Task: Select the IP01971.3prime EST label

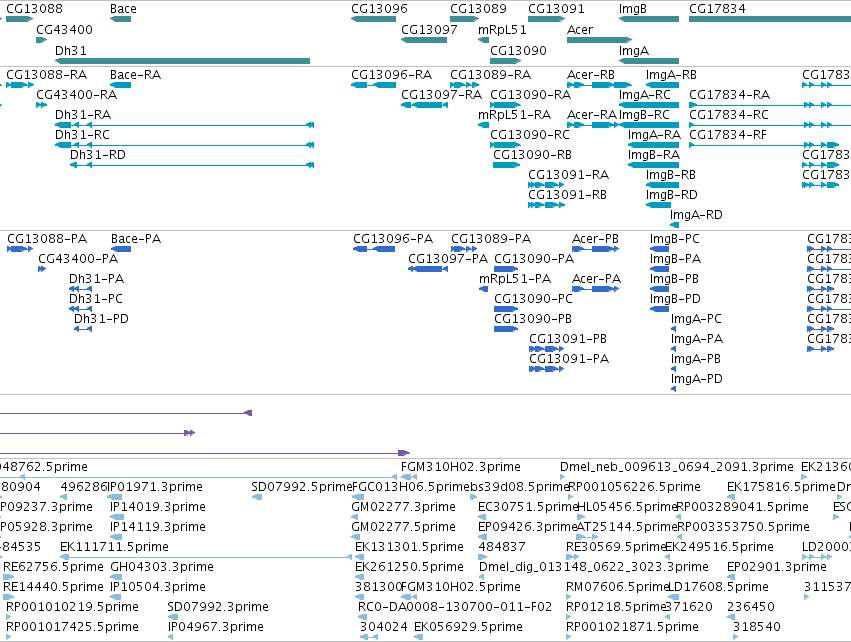Action: 155,487
